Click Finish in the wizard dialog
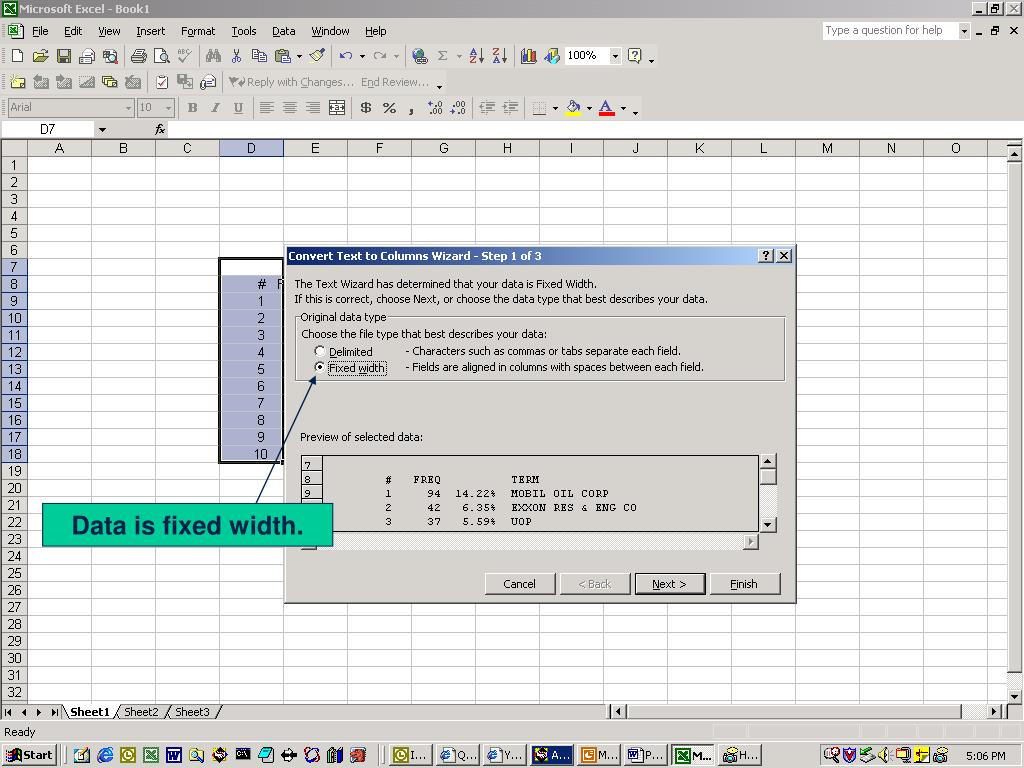The image size is (1024, 768). [x=744, y=584]
